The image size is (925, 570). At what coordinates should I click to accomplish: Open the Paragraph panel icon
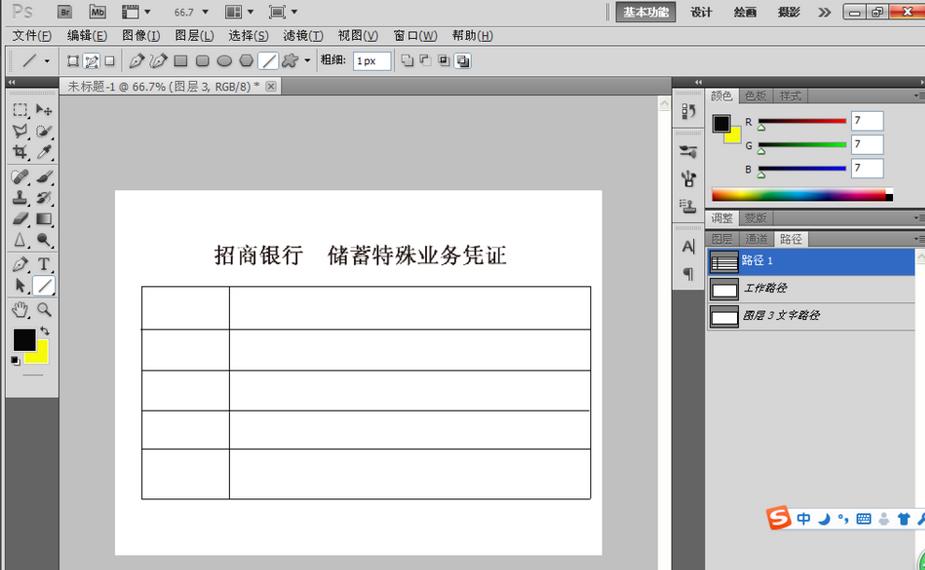pyautogui.click(x=688, y=273)
